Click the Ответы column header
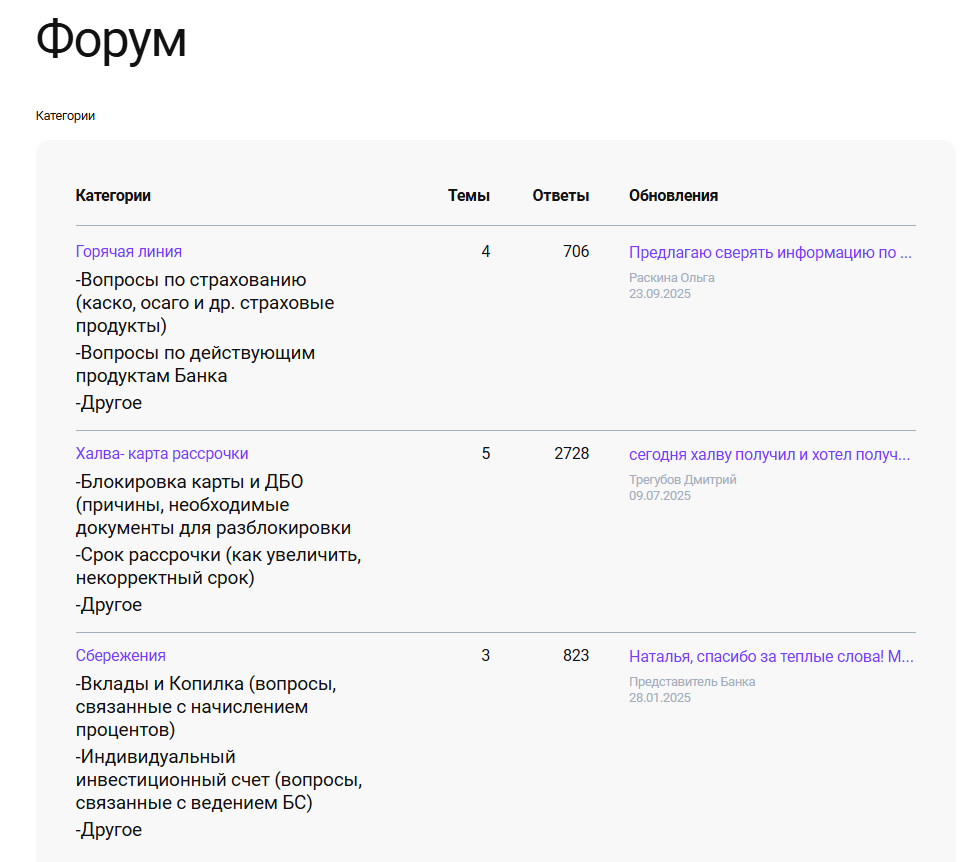971x862 pixels. tap(560, 196)
